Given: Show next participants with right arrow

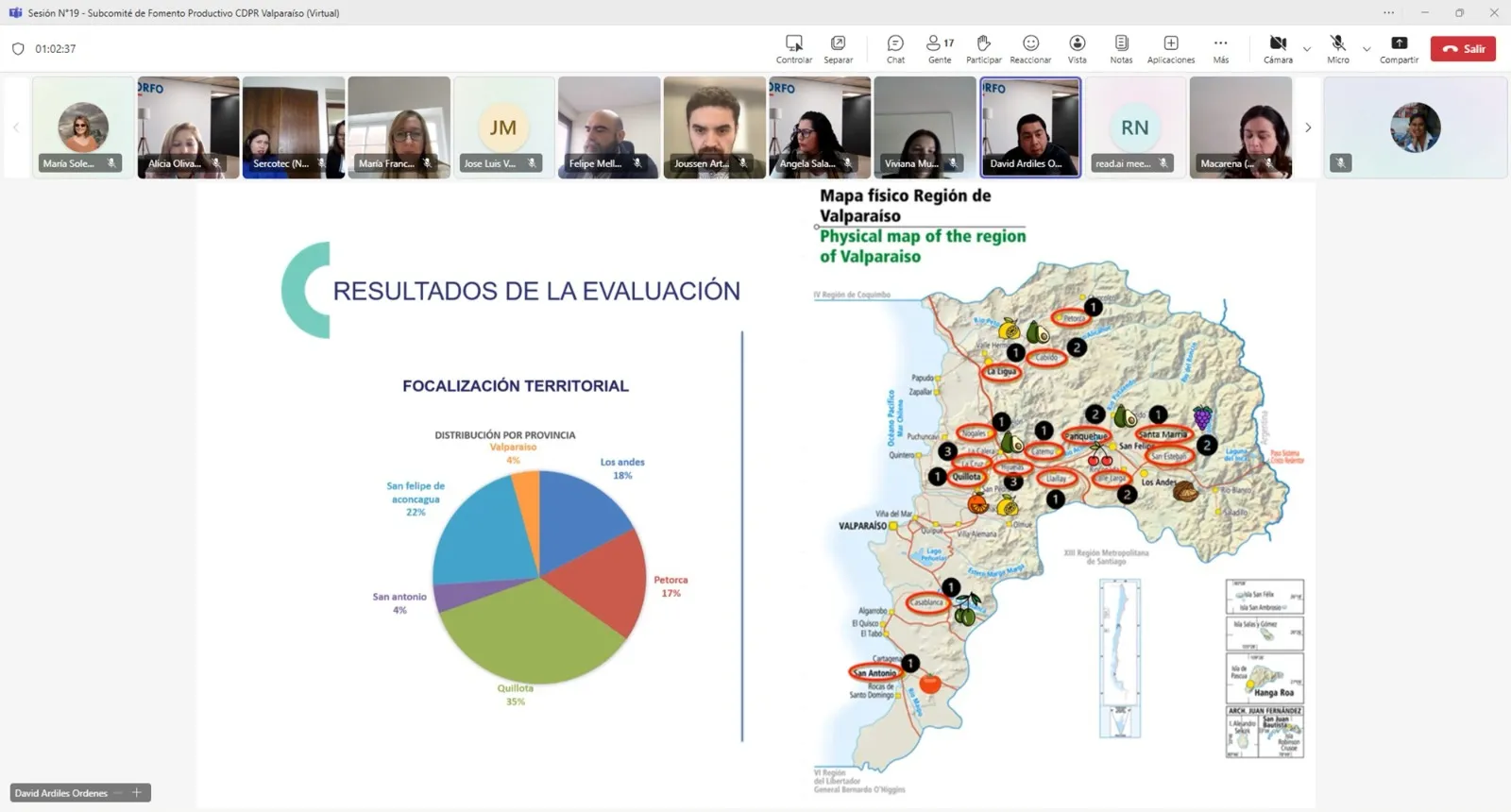Looking at the screenshot, I should coord(1308,127).
